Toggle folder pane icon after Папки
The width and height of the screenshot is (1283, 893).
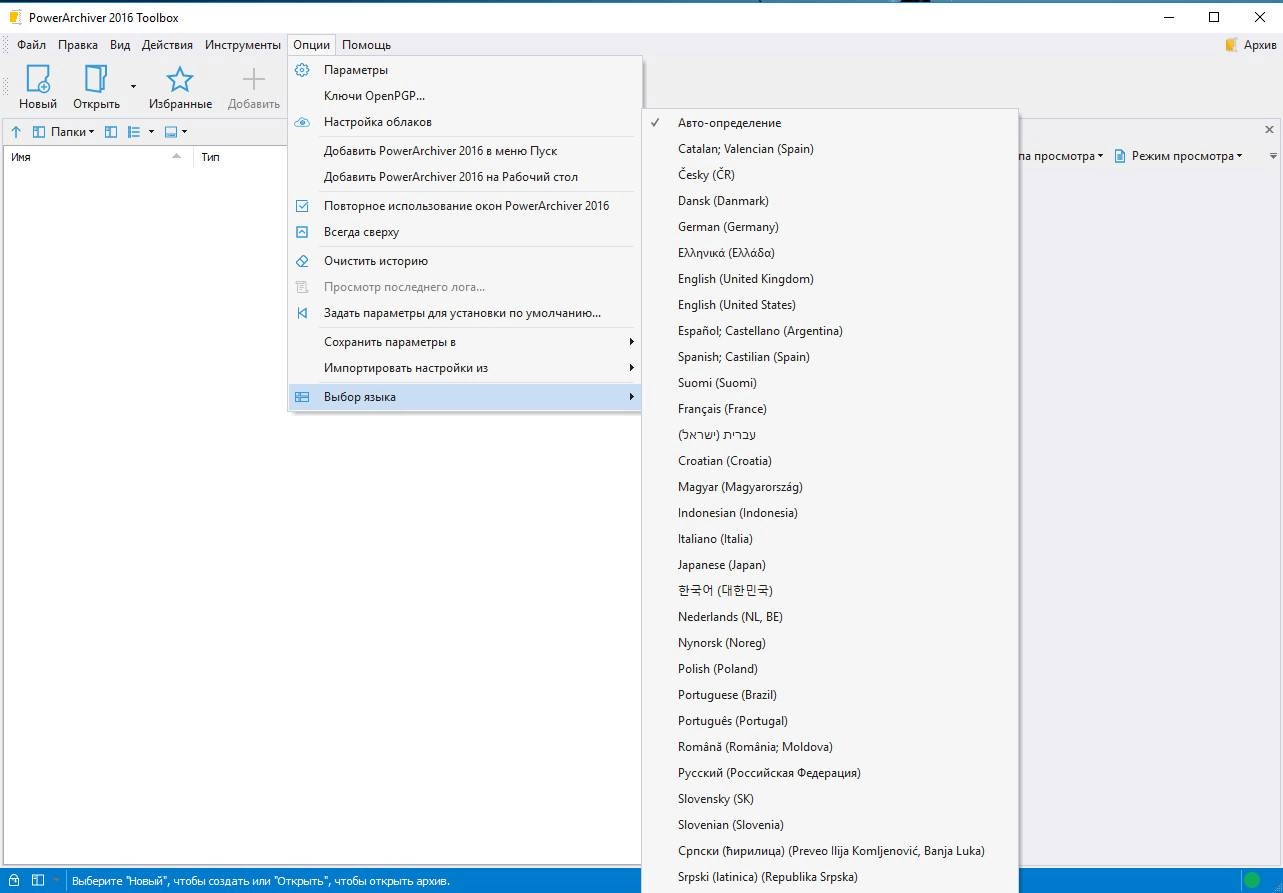click(x=111, y=132)
